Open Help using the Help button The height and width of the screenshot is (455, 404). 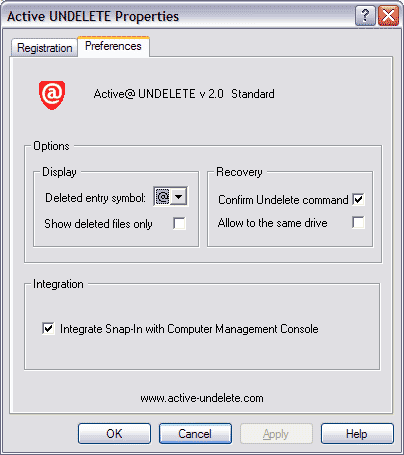[357, 434]
